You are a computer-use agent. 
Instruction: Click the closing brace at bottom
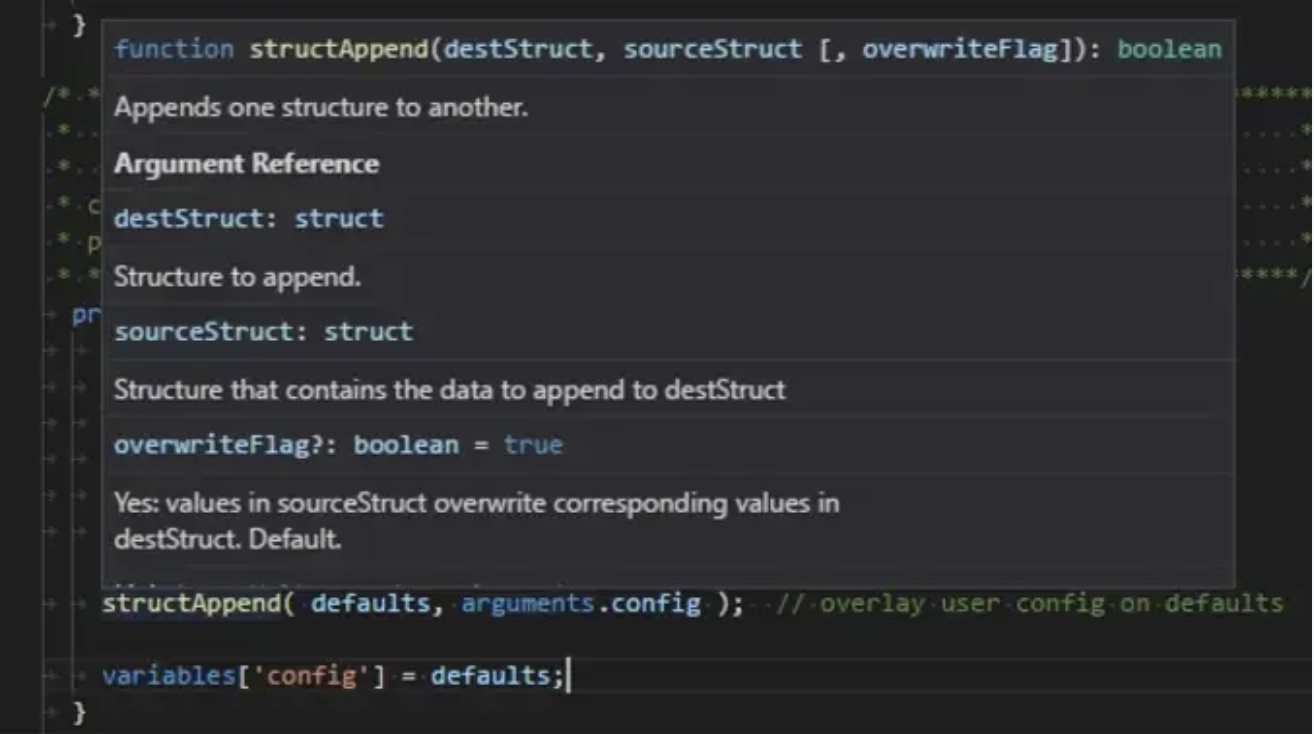pos(80,714)
